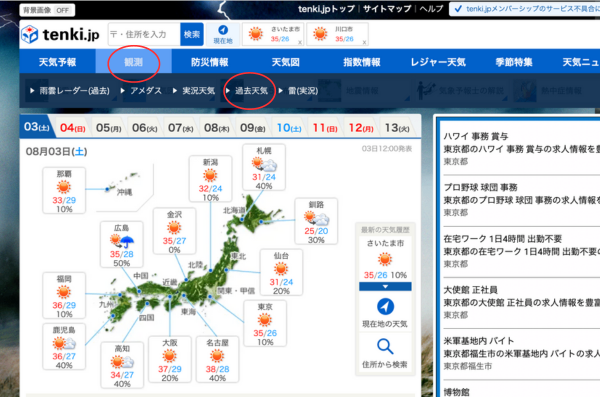
Task: Open 実況天気 submenu item
Action: pyautogui.click(x=194, y=91)
